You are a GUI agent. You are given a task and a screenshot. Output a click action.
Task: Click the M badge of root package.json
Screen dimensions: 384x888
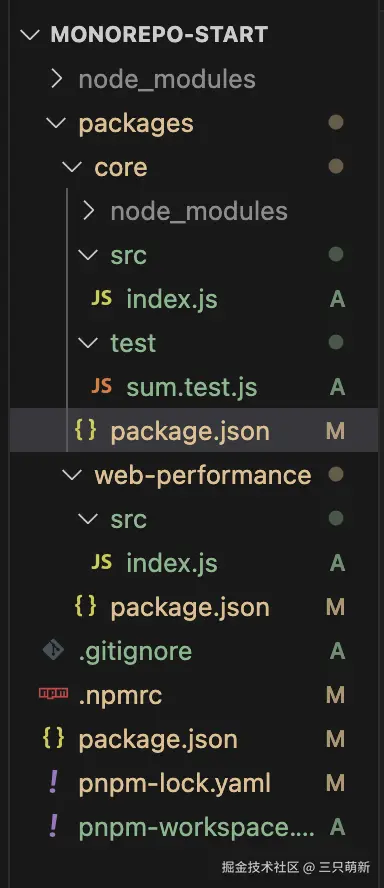335,739
